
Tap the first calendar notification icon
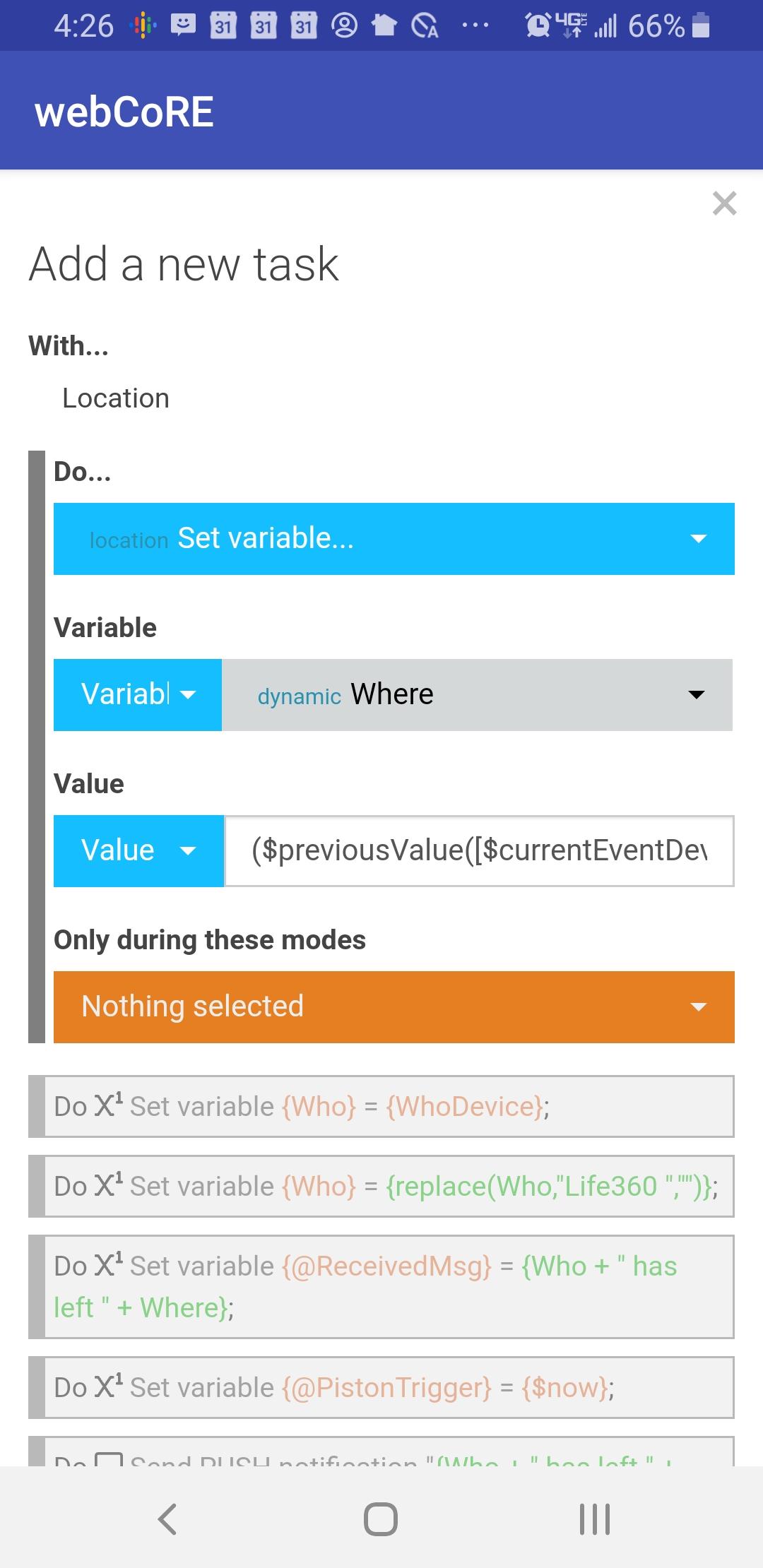[223, 25]
